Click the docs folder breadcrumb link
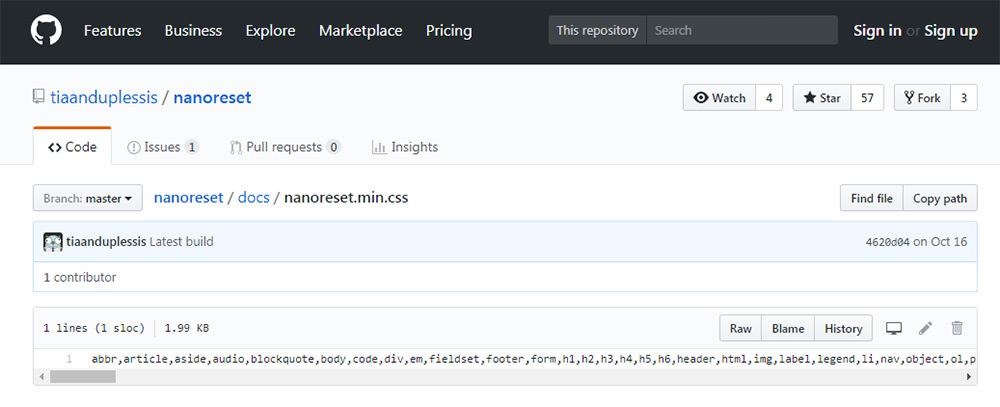1000x407 pixels. tap(254, 197)
